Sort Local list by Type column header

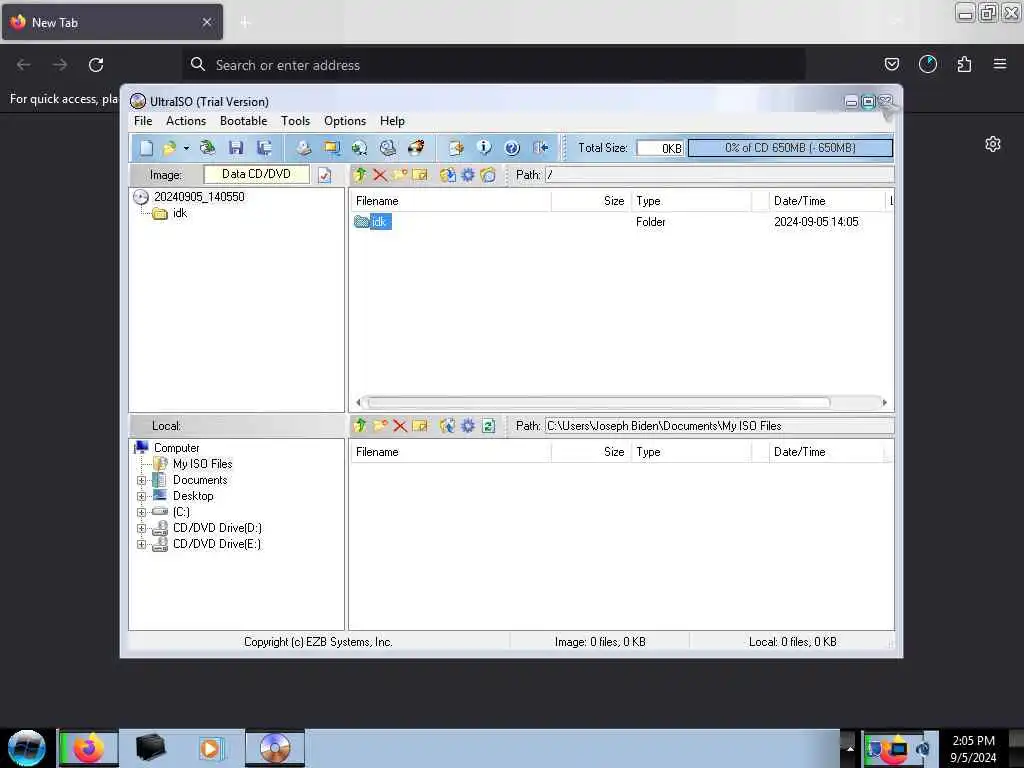pyautogui.click(x=691, y=452)
